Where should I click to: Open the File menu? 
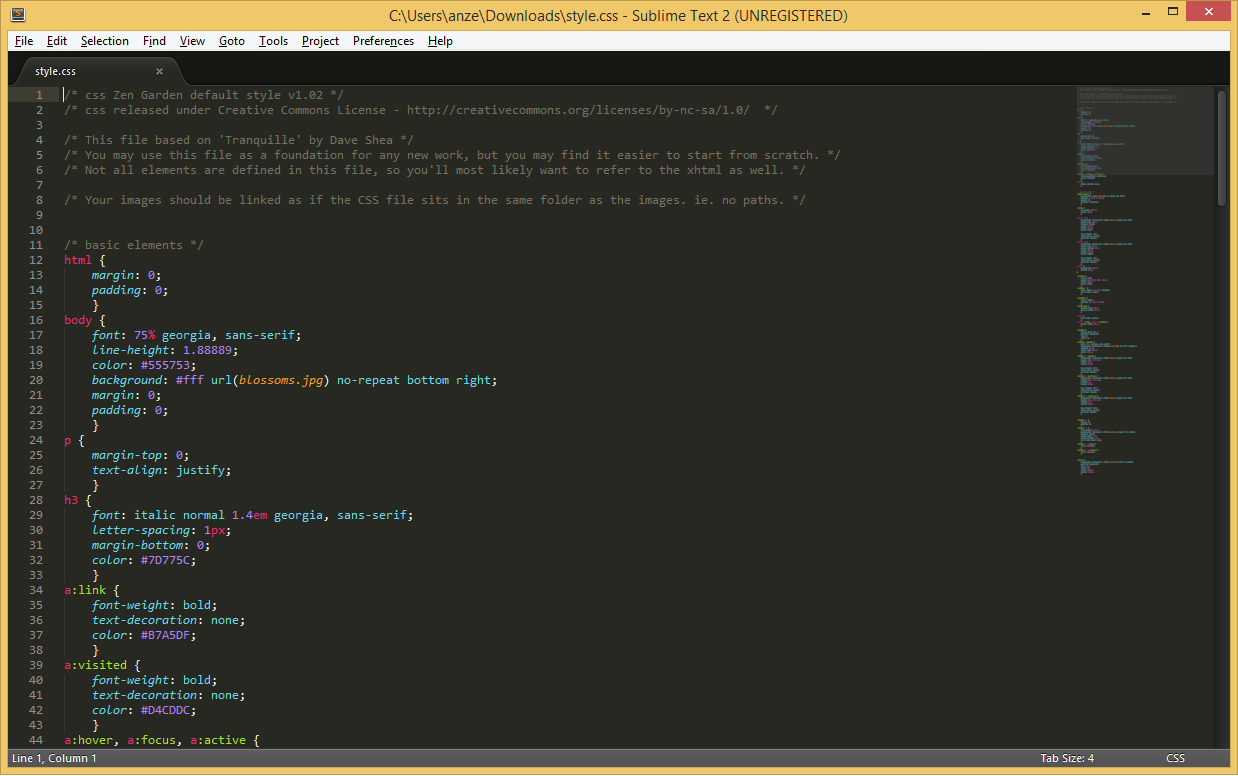(x=24, y=41)
